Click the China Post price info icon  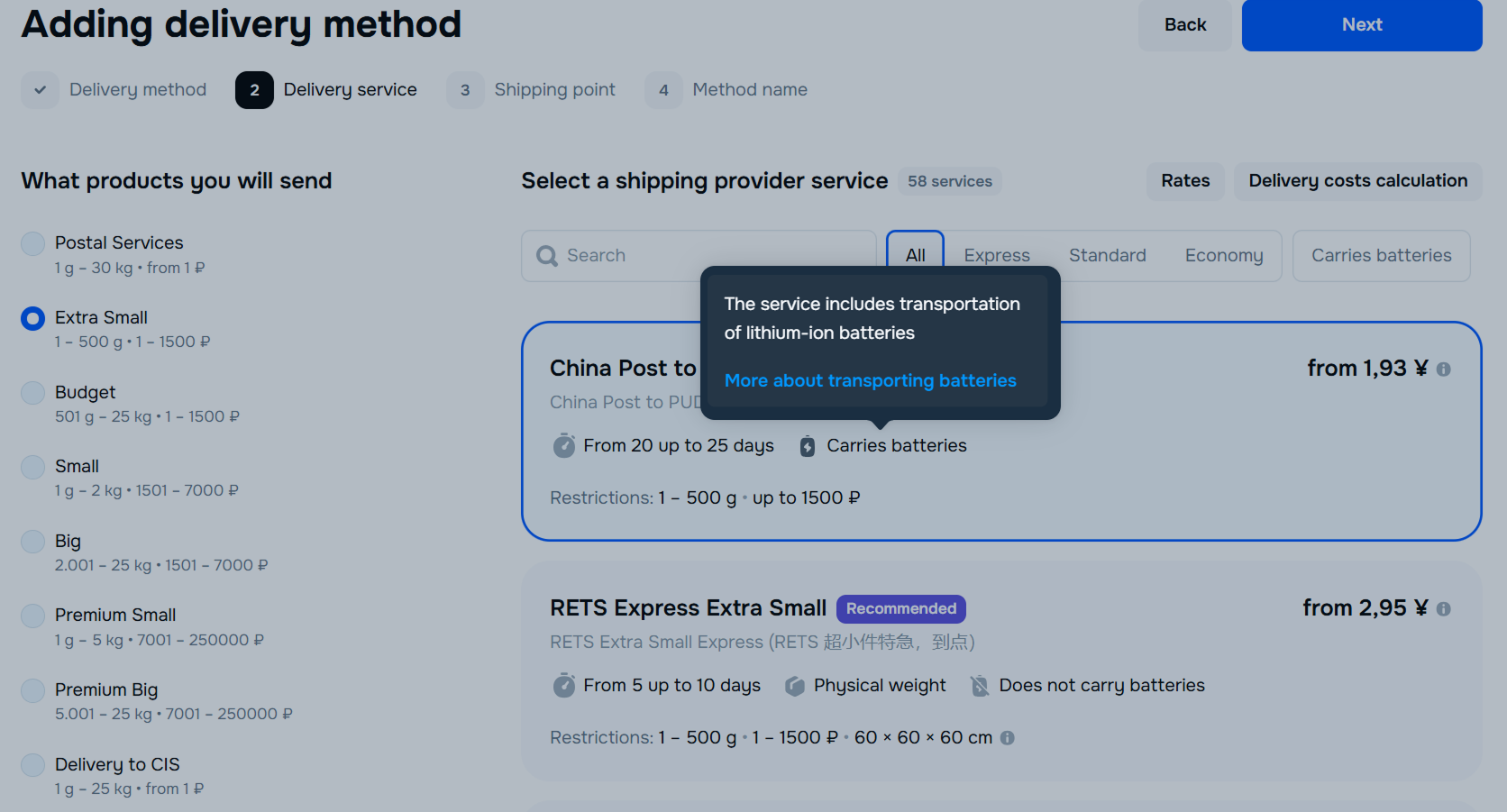tap(1443, 370)
